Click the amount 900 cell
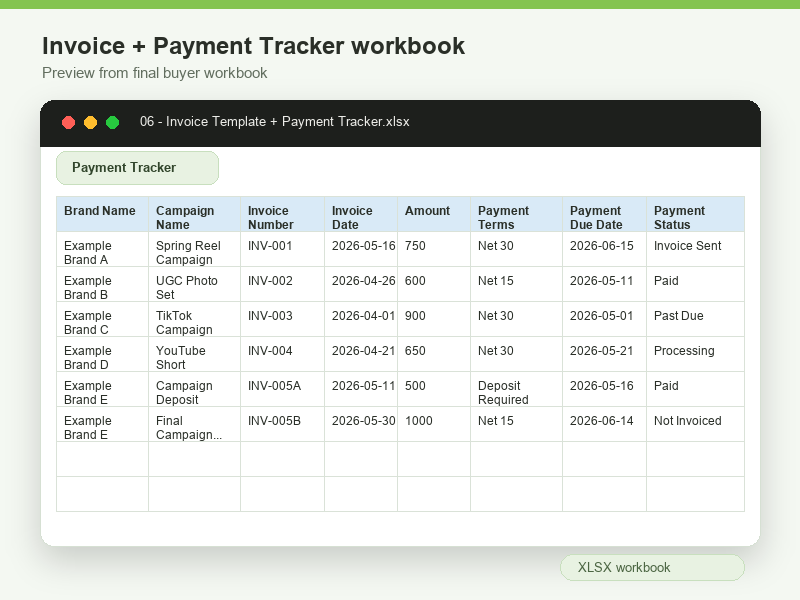This screenshot has width=800, height=600. tap(434, 319)
